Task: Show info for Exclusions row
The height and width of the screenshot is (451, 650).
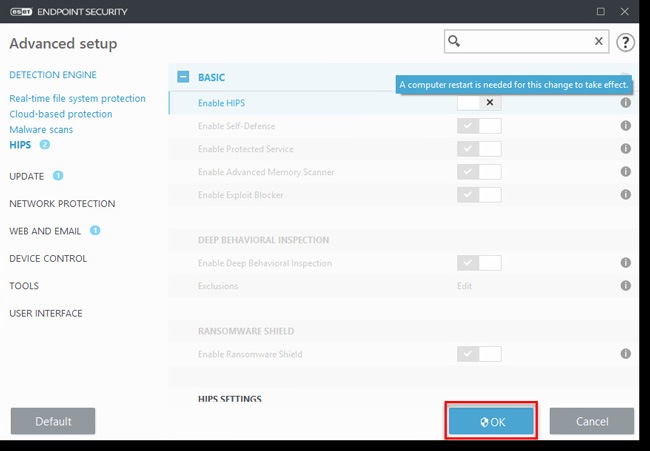Action: (626, 286)
